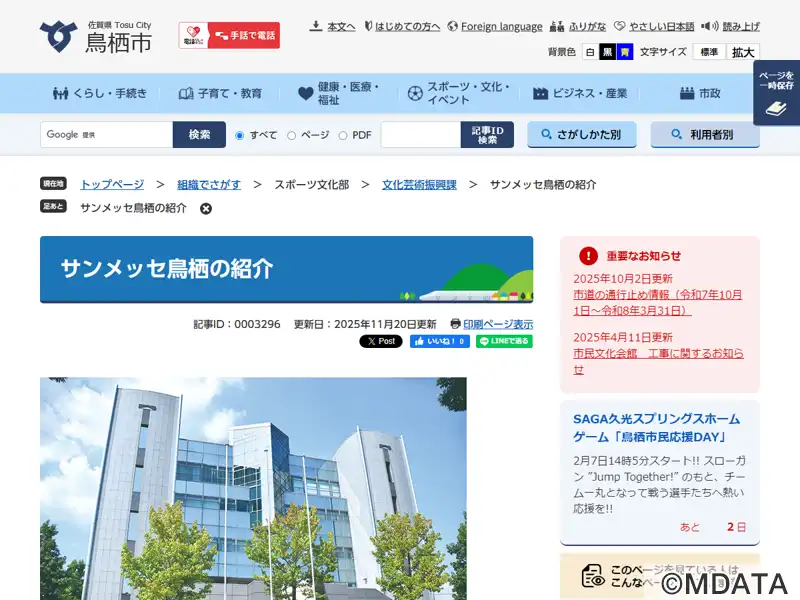The width and height of the screenshot is (800, 600).
Task: Open the 手話で電話 sign language phone banner
Action: [229, 35]
